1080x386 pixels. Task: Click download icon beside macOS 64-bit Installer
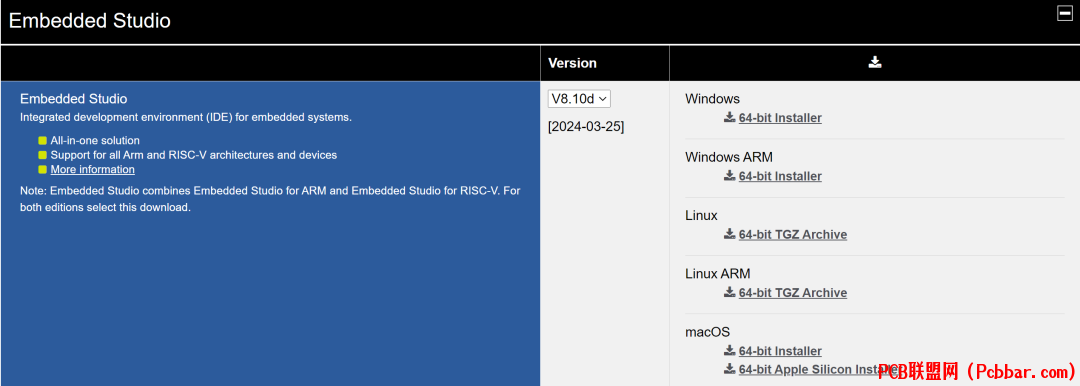click(x=729, y=351)
